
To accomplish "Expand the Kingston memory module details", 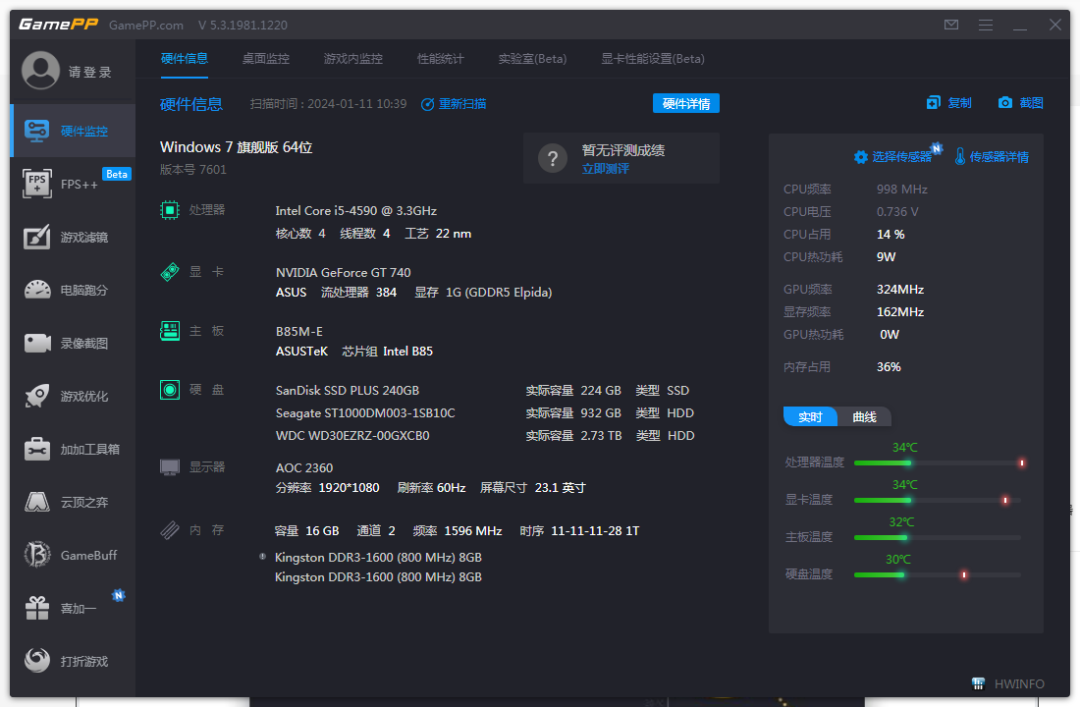I will (262, 557).
